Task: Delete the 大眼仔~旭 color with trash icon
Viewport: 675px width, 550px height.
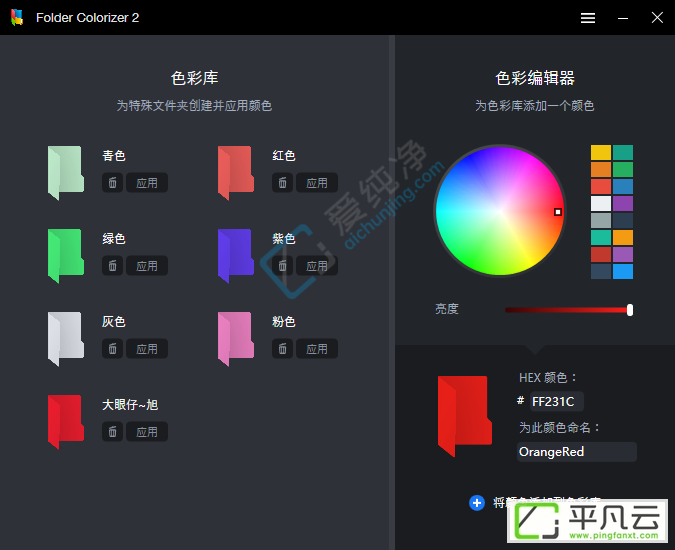Action: [112, 432]
